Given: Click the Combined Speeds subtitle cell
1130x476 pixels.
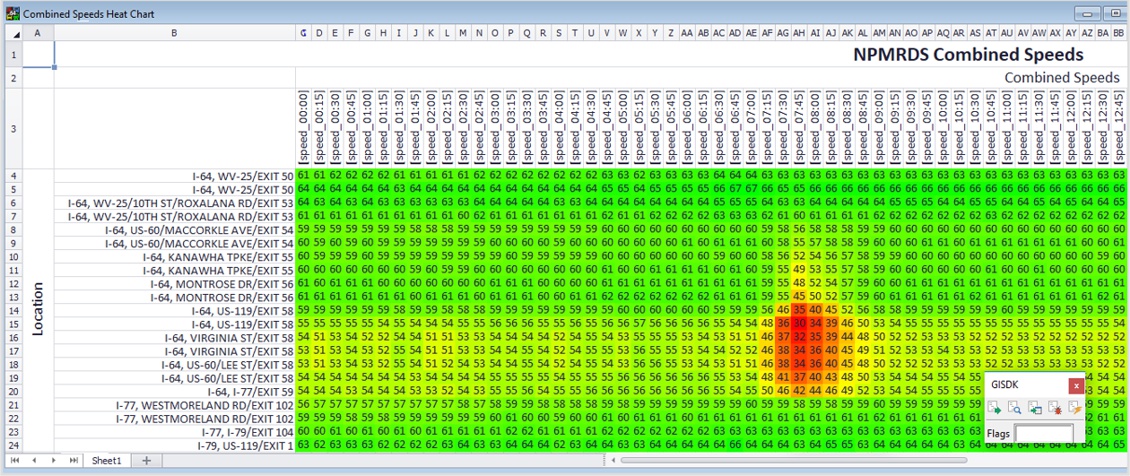Looking at the screenshot, I should (x=1062, y=78).
